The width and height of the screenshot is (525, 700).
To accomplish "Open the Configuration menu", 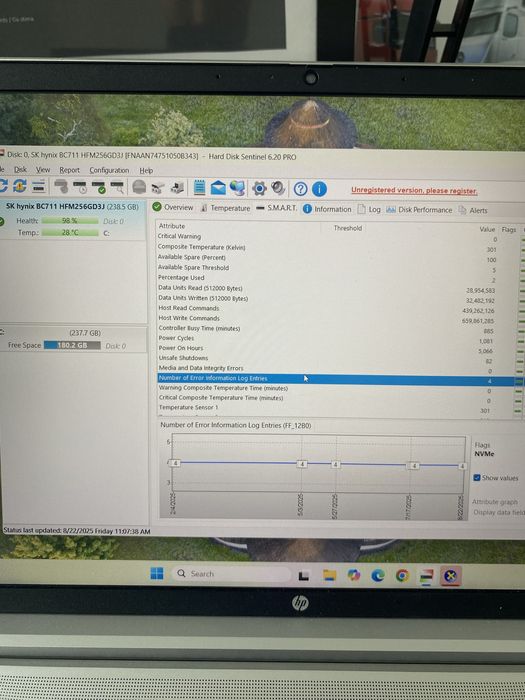I will coord(109,171).
